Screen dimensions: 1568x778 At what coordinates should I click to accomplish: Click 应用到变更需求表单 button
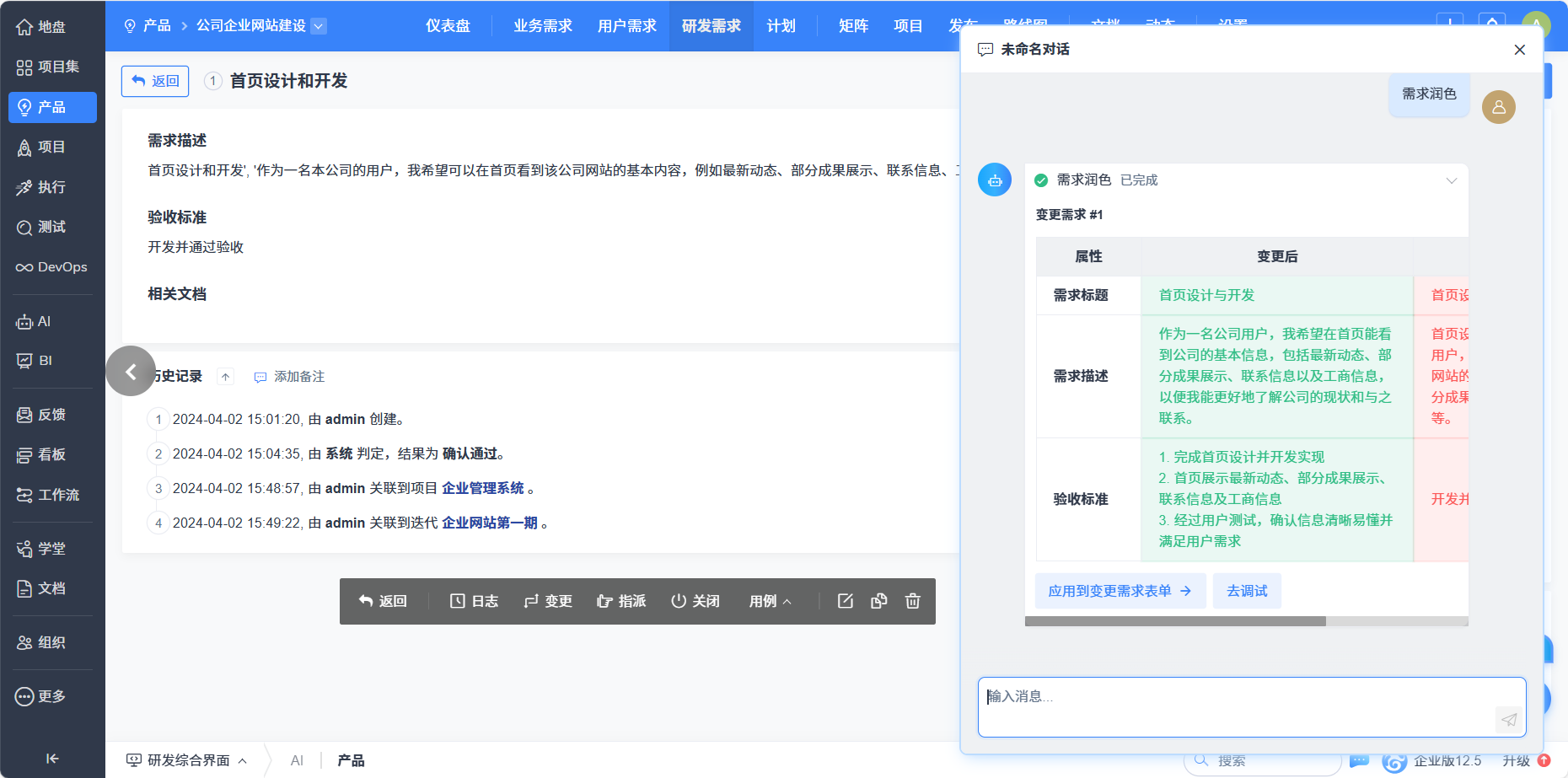[x=1120, y=591]
